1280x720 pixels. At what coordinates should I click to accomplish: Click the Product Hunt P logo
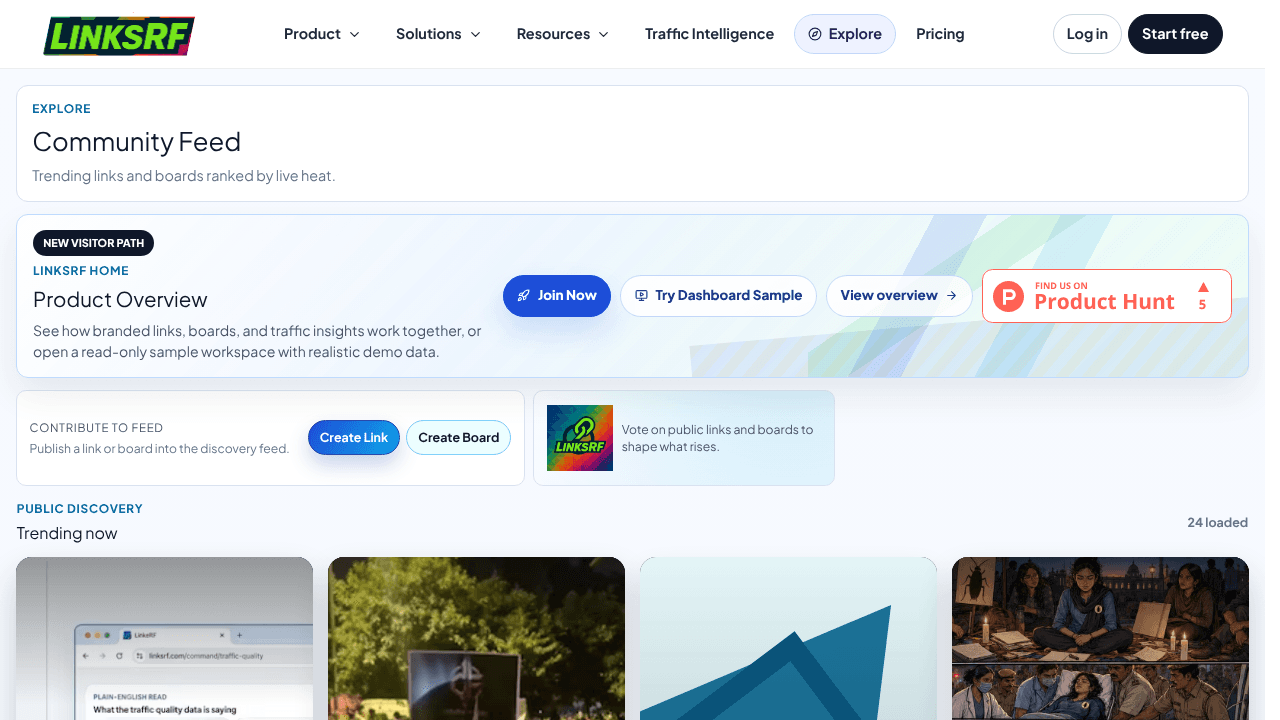tap(1009, 296)
